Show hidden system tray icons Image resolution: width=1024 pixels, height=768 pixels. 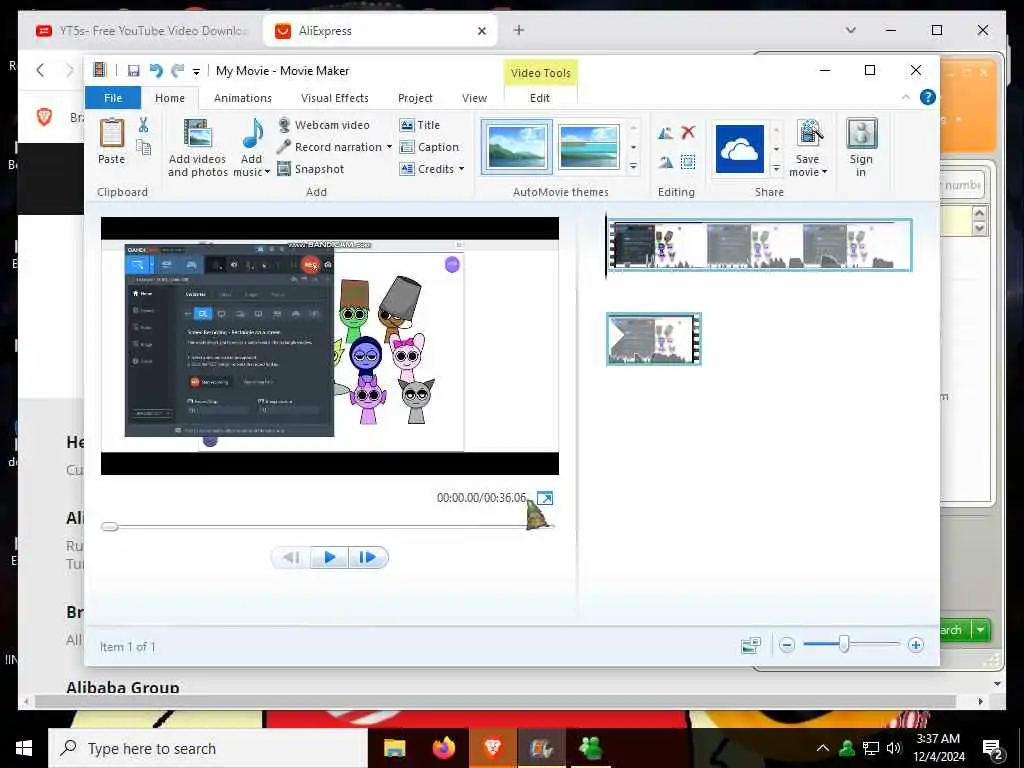(823, 748)
